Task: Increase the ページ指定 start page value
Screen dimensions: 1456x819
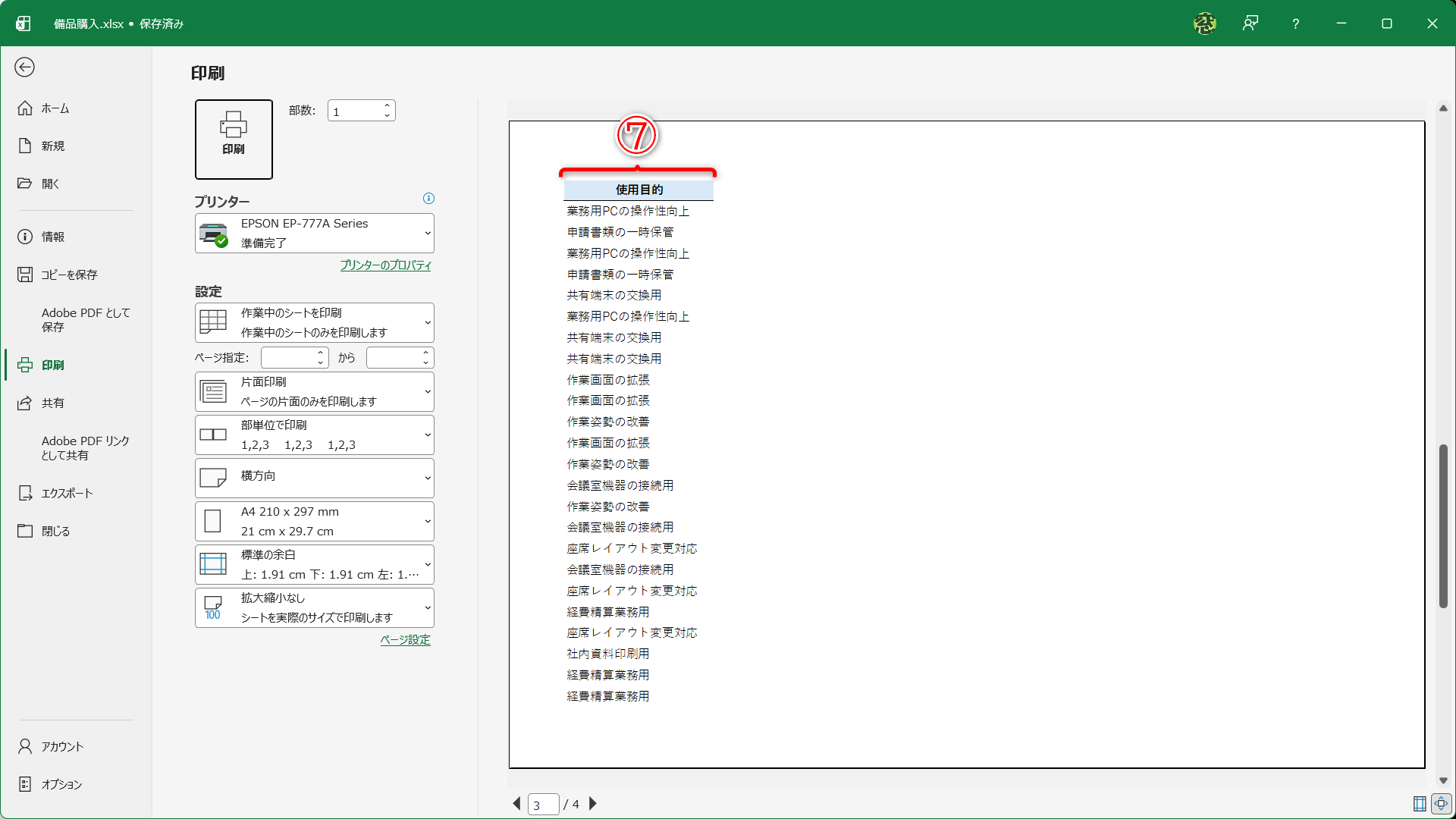Action: pyautogui.click(x=321, y=352)
